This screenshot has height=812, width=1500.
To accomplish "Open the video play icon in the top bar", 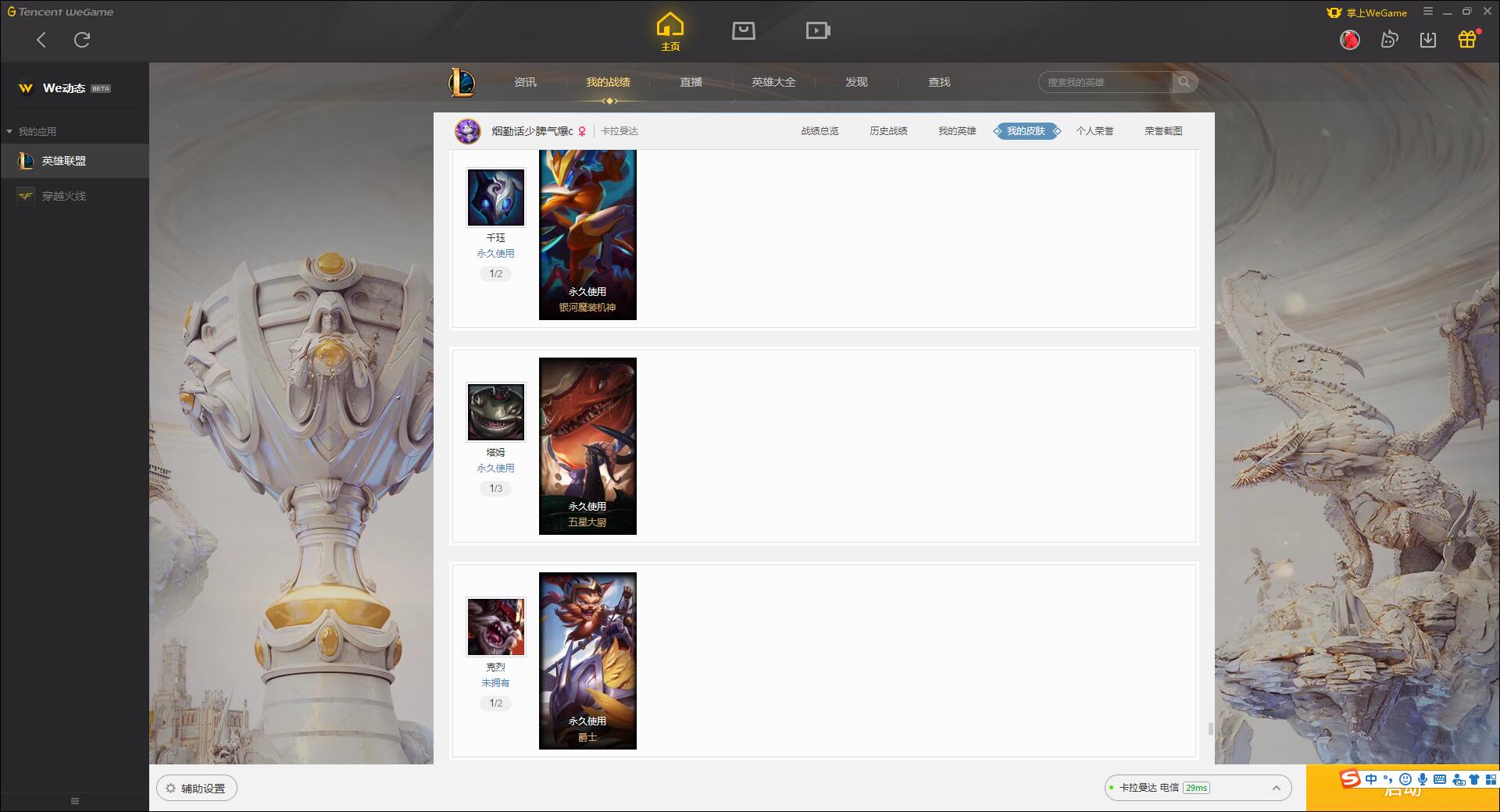I will pyautogui.click(x=818, y=30).
